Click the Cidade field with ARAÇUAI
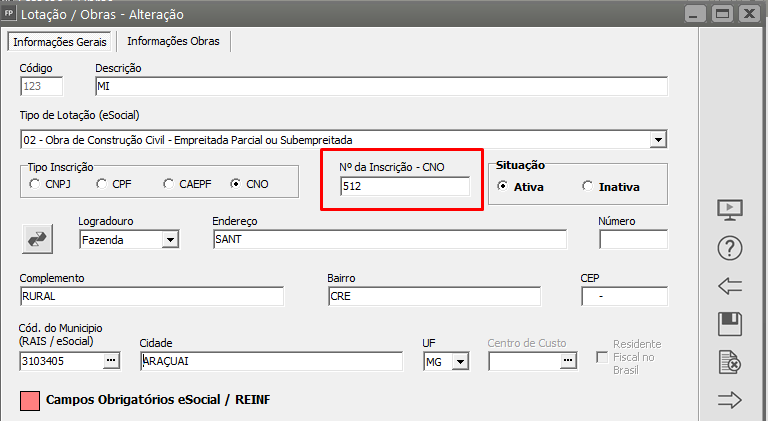Screen dimensions: 768x421 pos(271,361)
